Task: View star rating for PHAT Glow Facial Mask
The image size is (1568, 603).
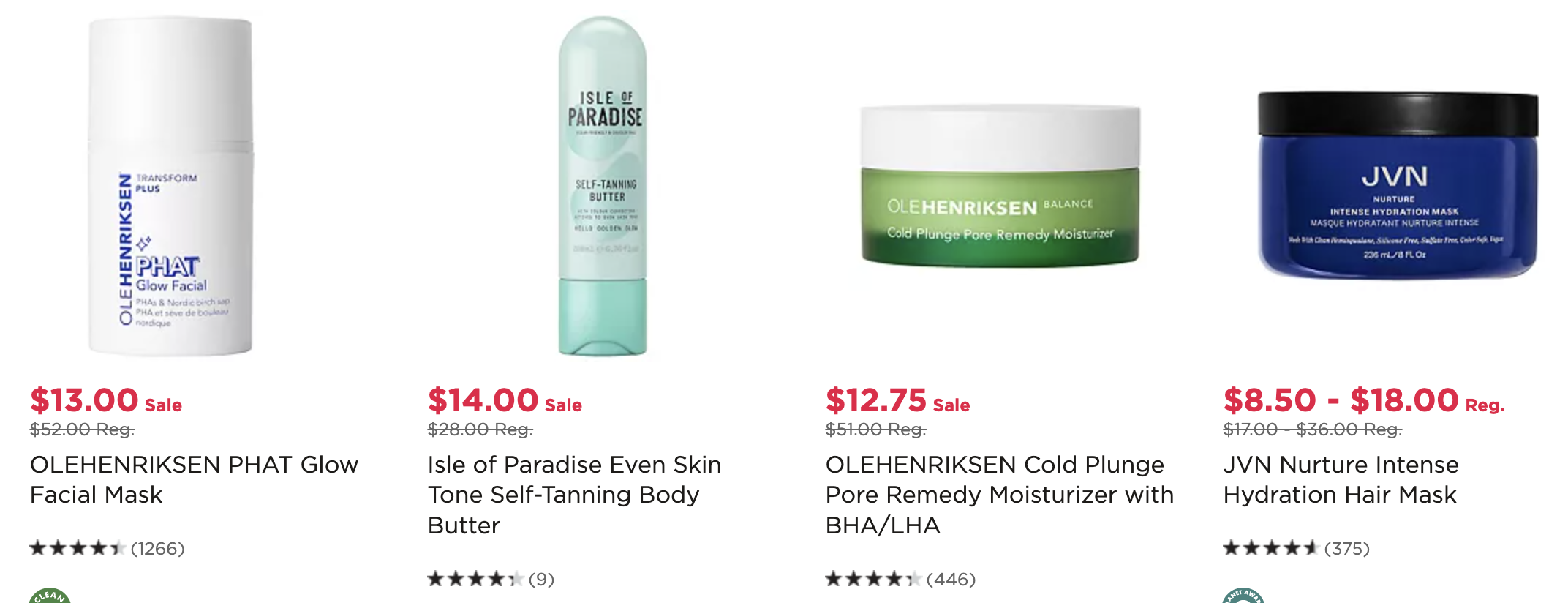Action: [x=78, y=548]
